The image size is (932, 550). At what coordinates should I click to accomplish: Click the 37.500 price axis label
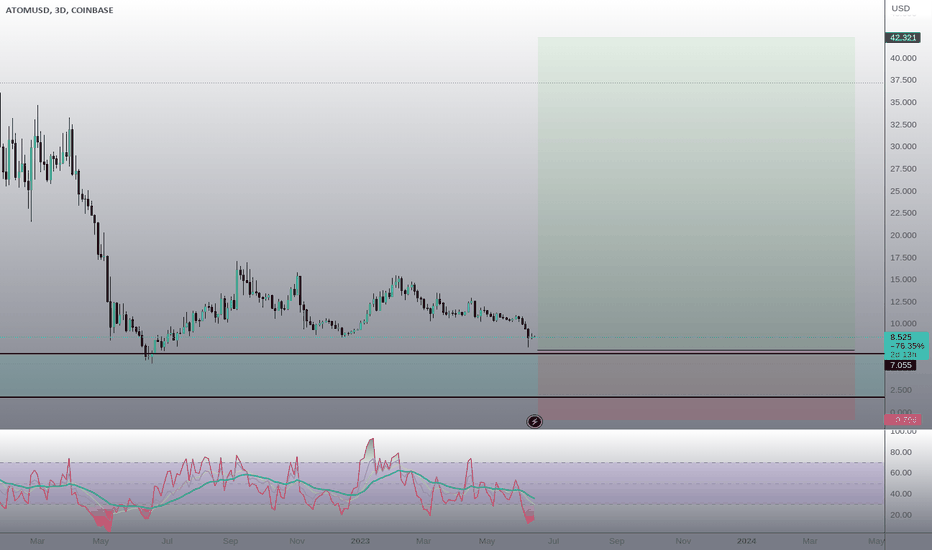pyautogui.click(x=903, y=80)
